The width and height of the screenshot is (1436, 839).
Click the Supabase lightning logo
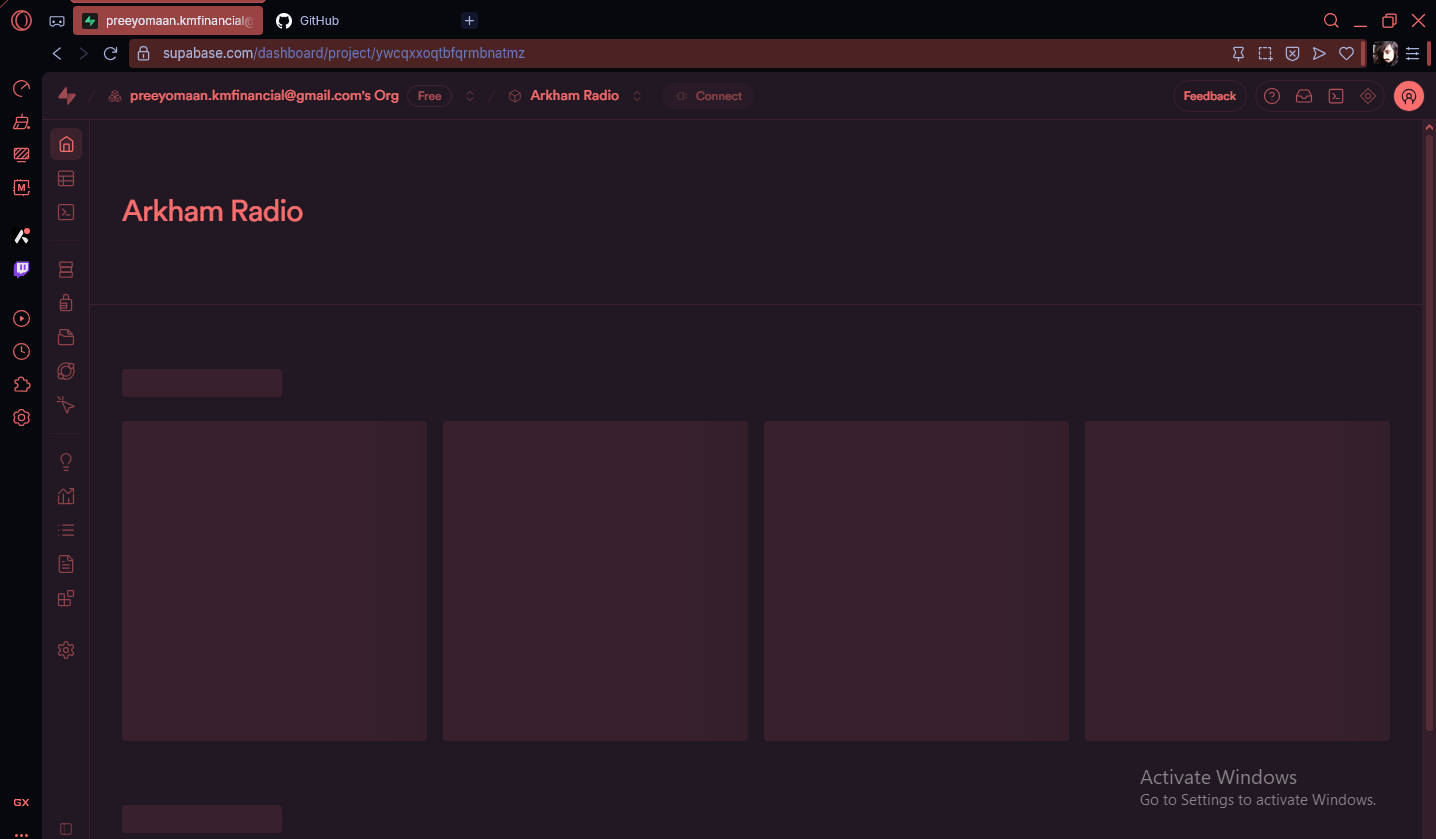[x=67, y=96]
